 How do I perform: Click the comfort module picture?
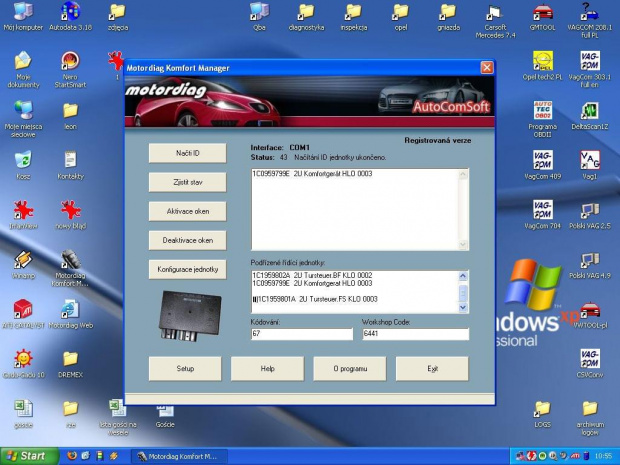pyautogui.click(x=190, y=316)
